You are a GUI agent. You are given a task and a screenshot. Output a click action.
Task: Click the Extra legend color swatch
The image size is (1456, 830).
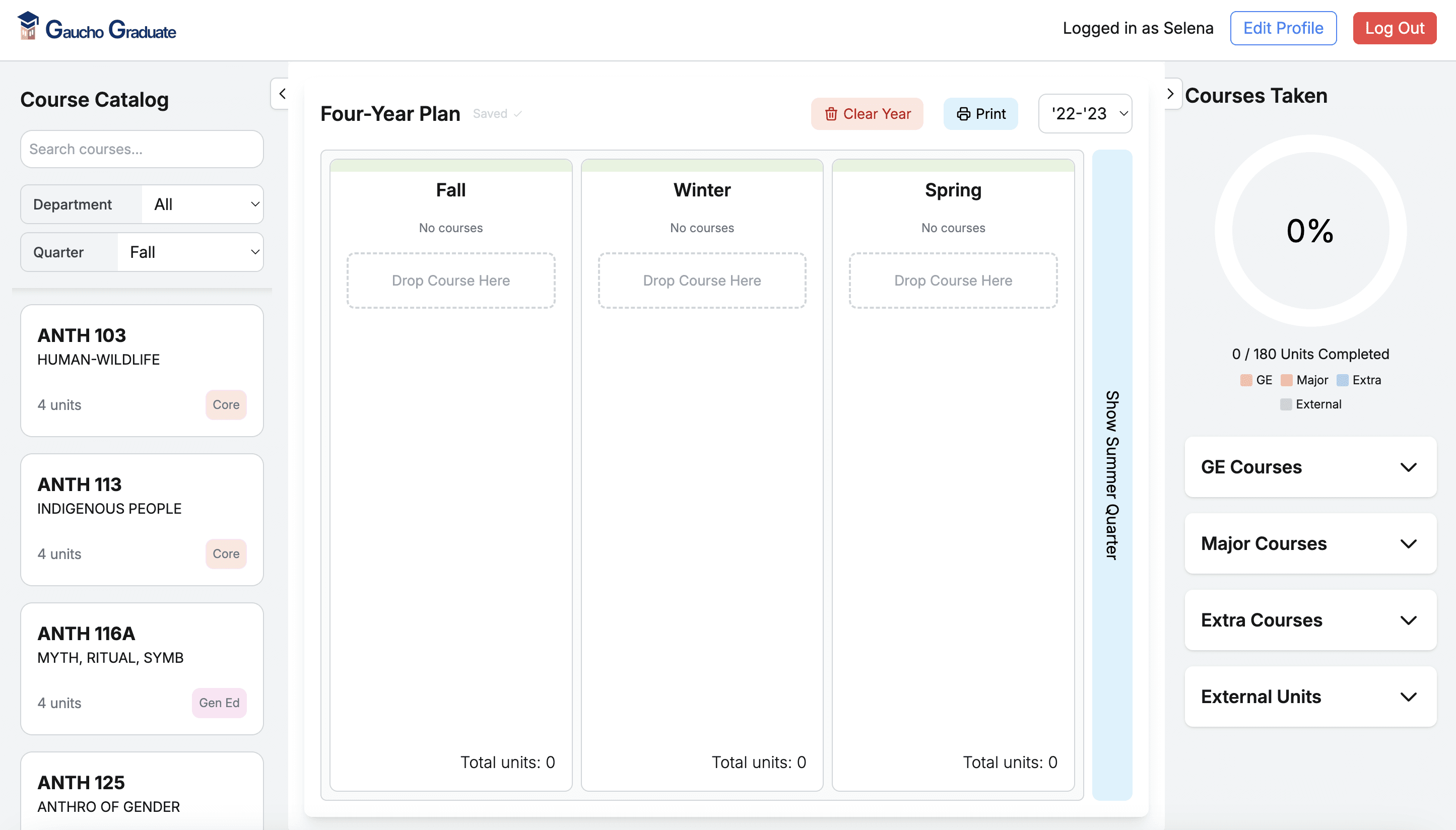[1342, 380]
